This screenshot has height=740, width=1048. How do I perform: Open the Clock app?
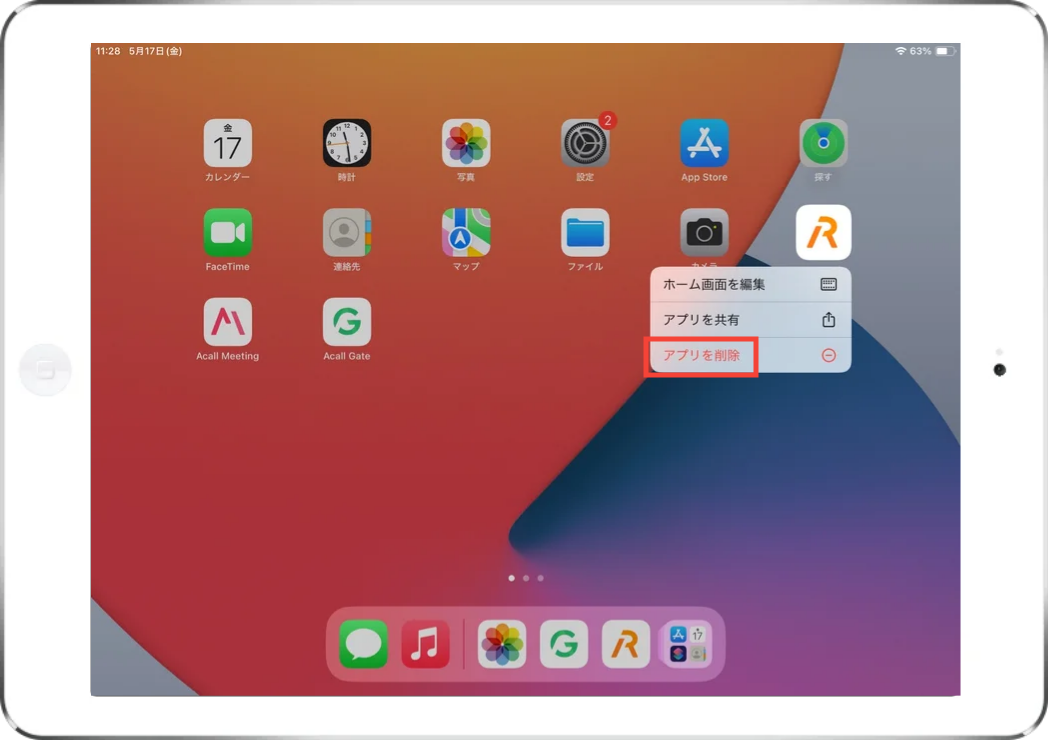pyautogui.click(x=346, y=143)
